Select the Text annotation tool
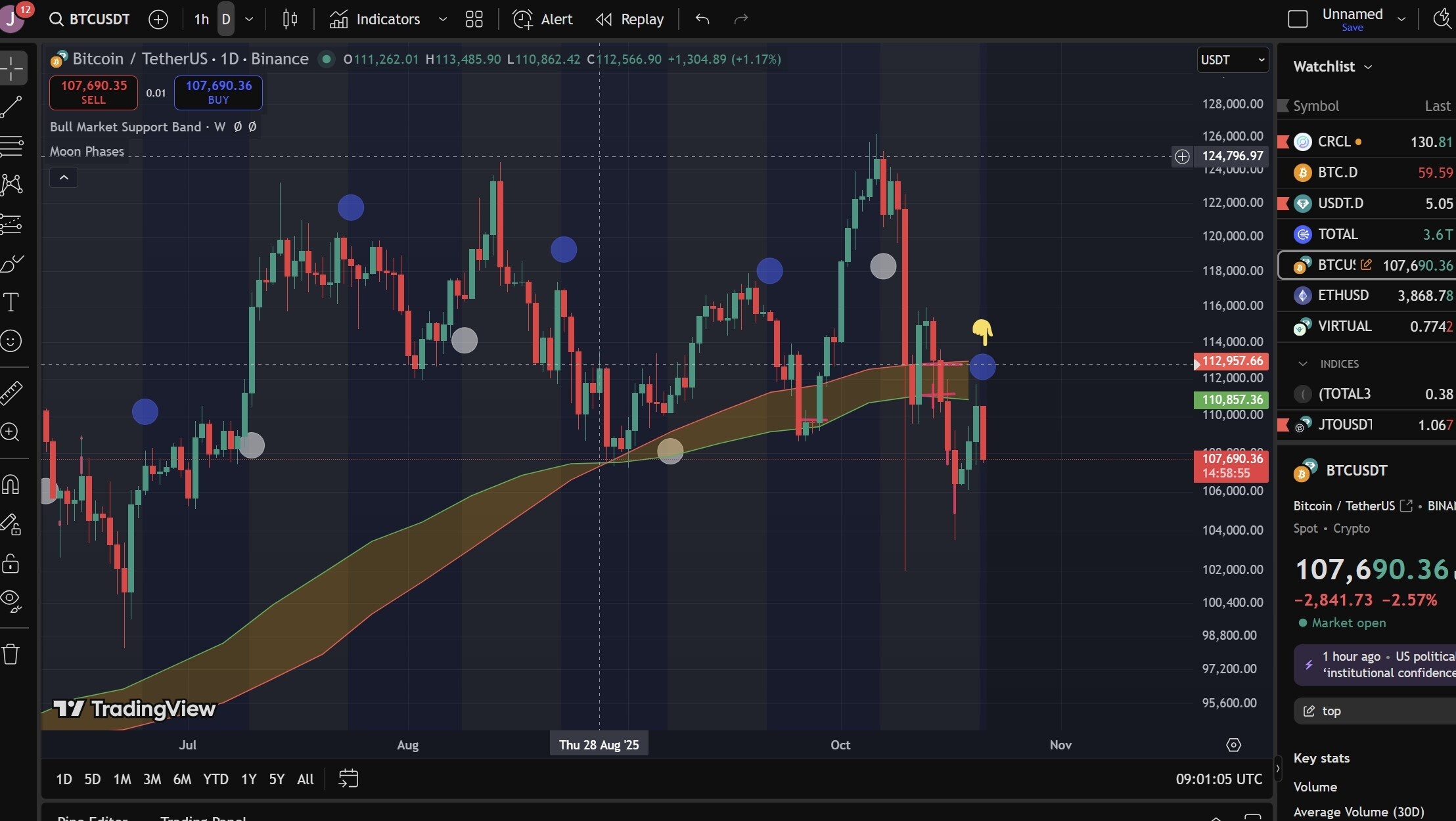The height and width of the screenshot is (821, 1456). [11, 302]
